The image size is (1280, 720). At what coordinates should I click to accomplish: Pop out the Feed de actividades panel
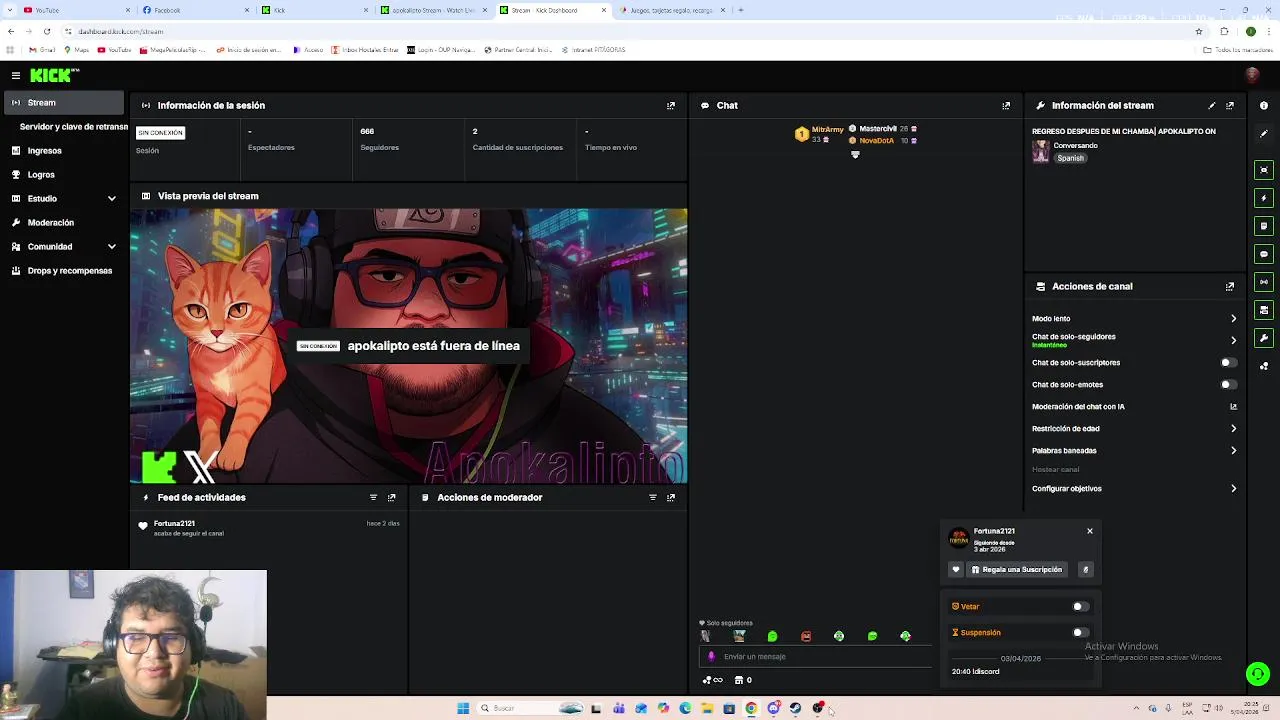391,497
